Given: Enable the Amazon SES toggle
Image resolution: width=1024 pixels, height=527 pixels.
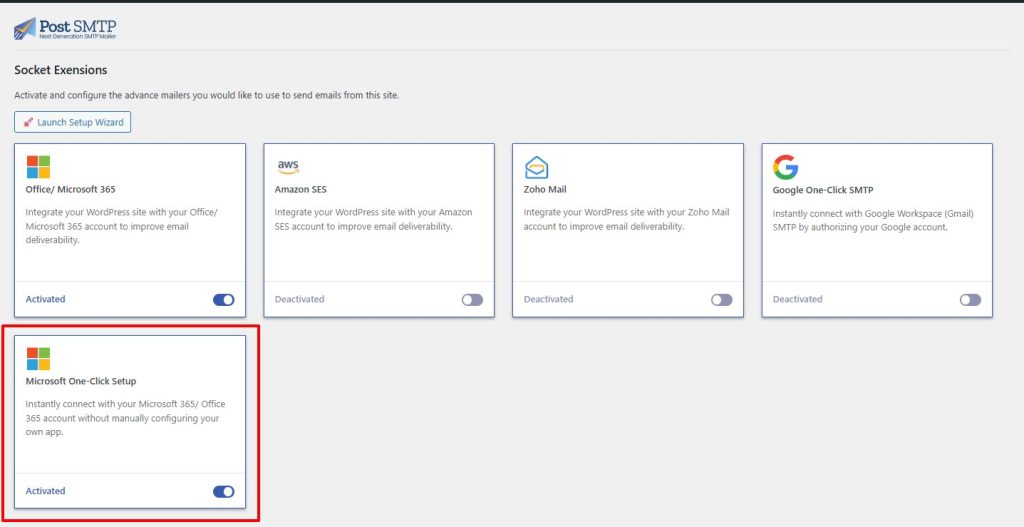Looking at the screenshot, I should [x=472, y=299].
